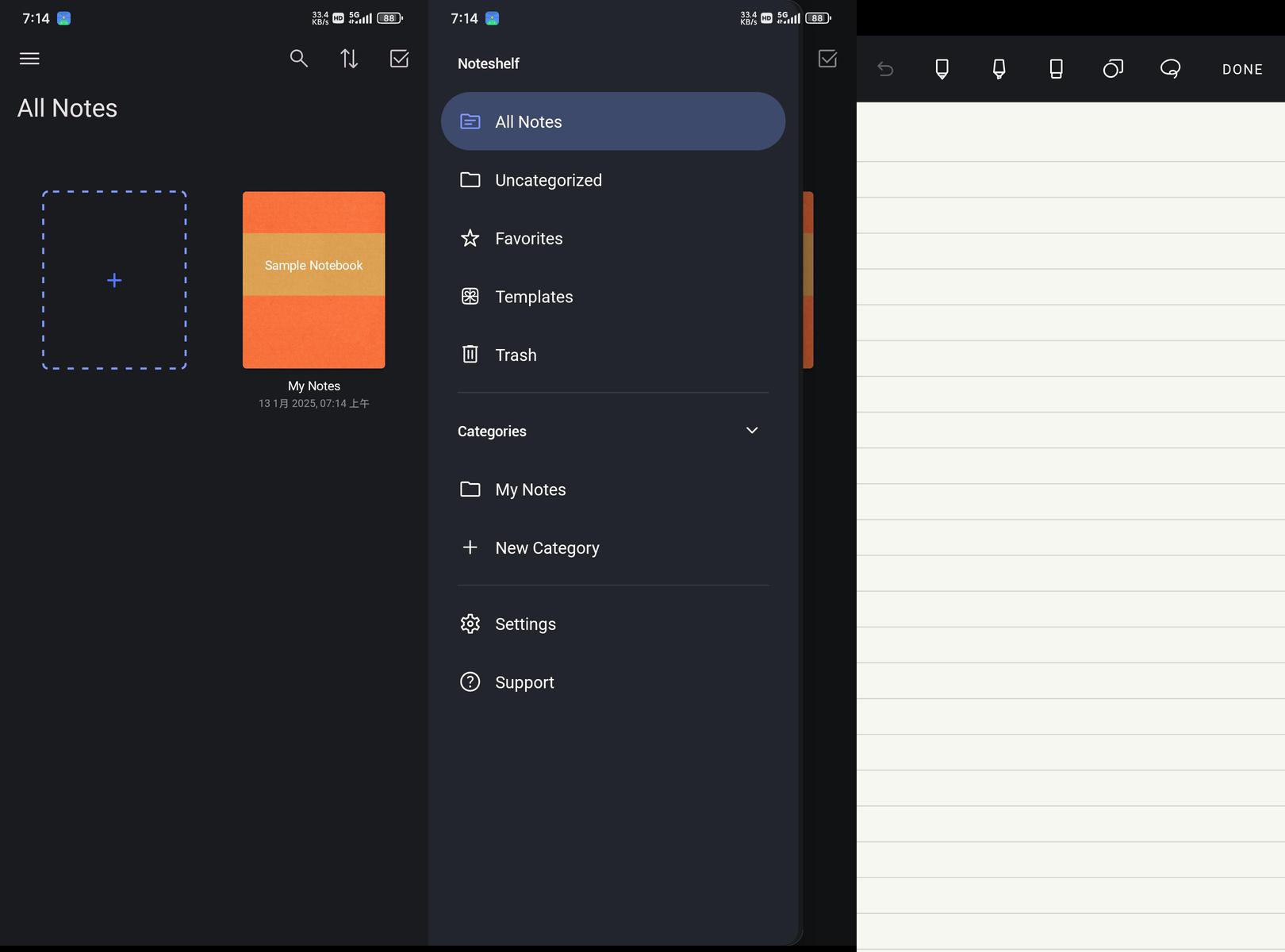Tap the 5G signal icon in left status bar
Viewport: 1285px width, 952px height.
[x=361, y=17]
